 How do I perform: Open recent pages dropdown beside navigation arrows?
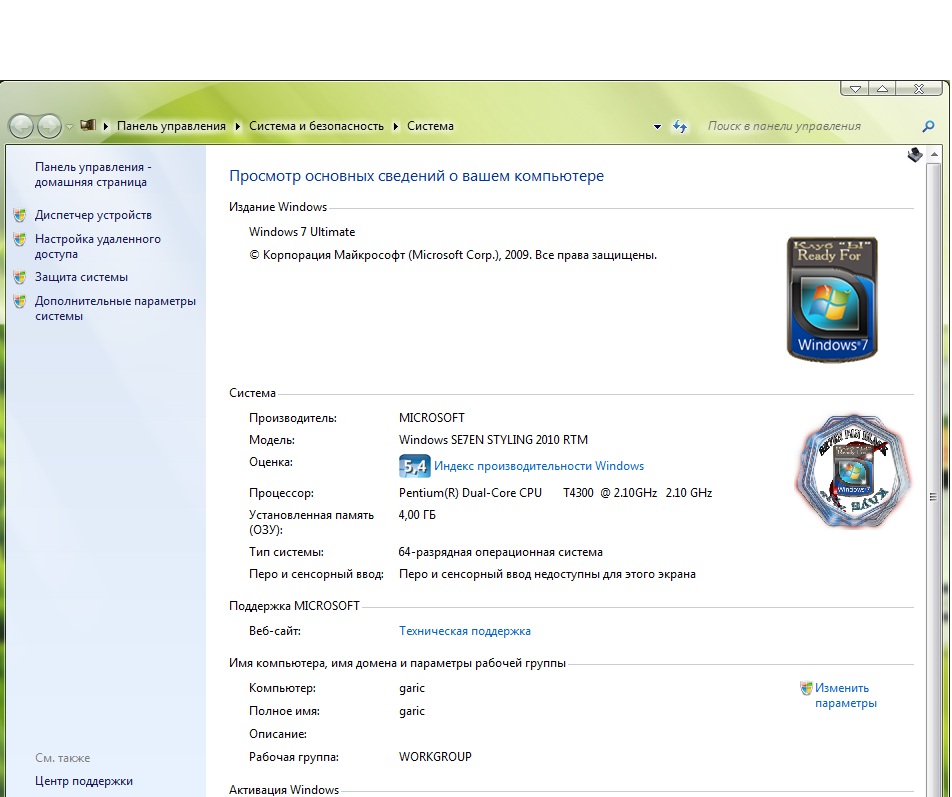pos(69,127)
